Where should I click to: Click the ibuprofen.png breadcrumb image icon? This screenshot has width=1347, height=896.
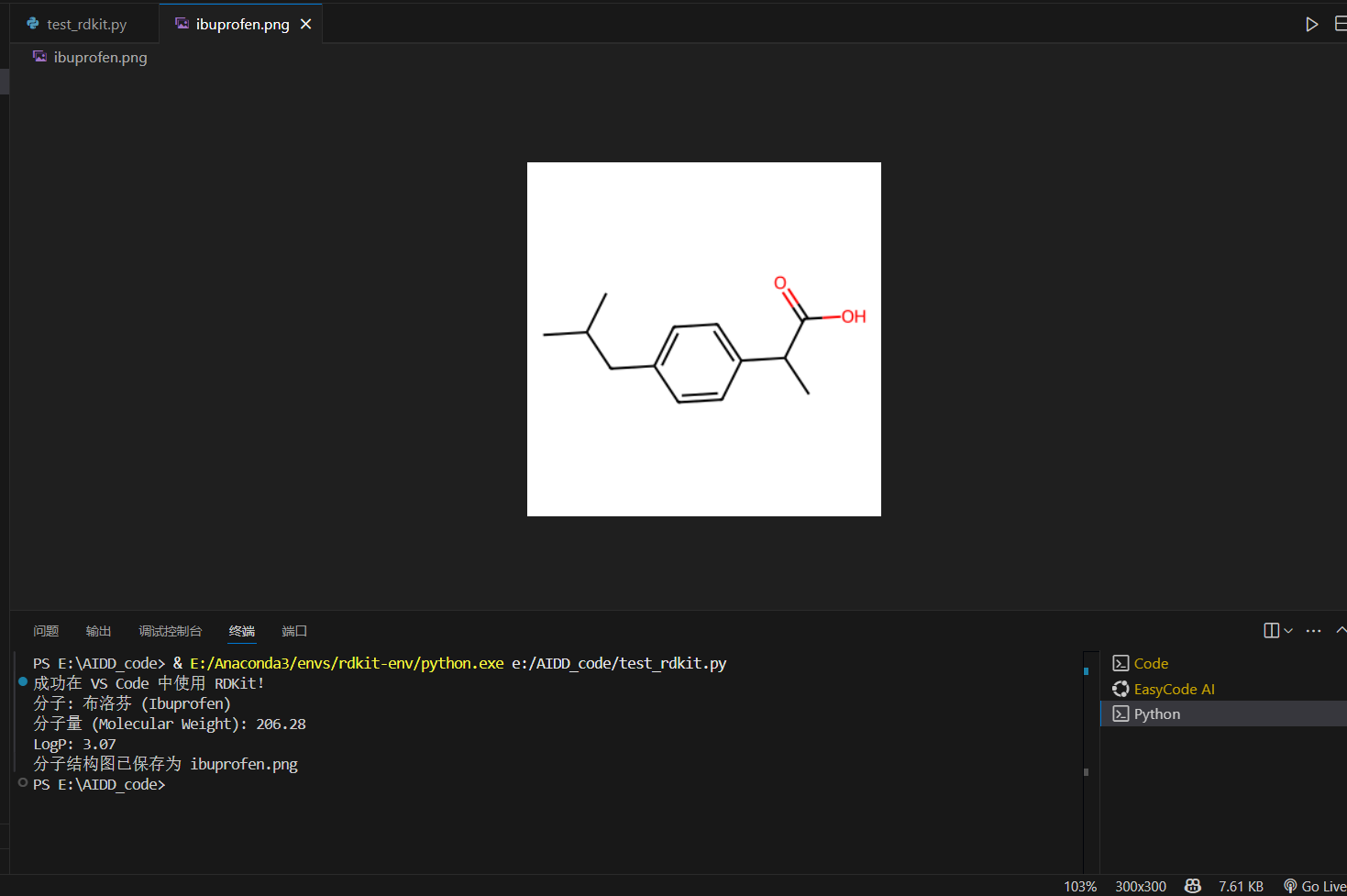[39, 57]
